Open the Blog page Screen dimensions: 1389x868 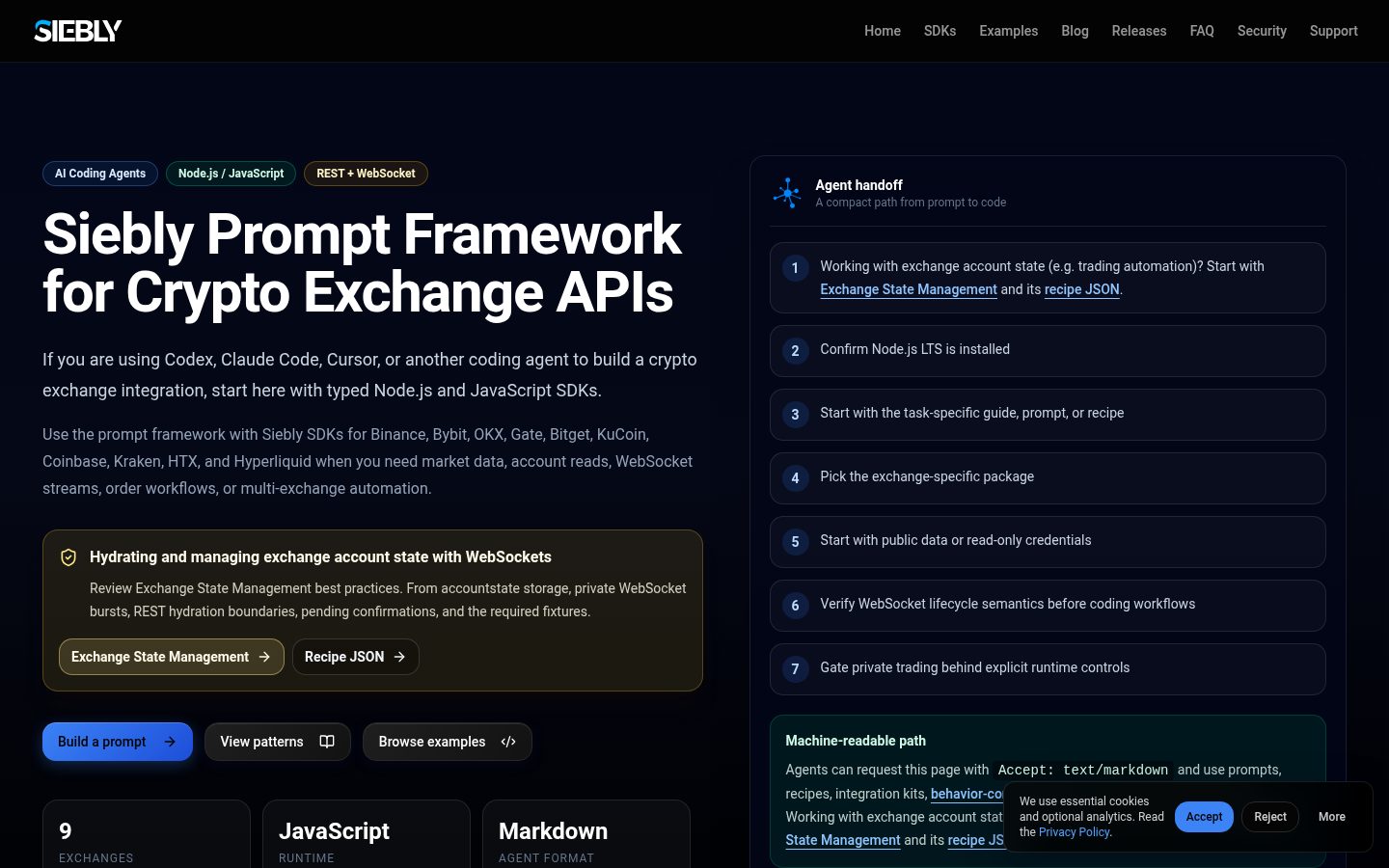click(1075, 31)
